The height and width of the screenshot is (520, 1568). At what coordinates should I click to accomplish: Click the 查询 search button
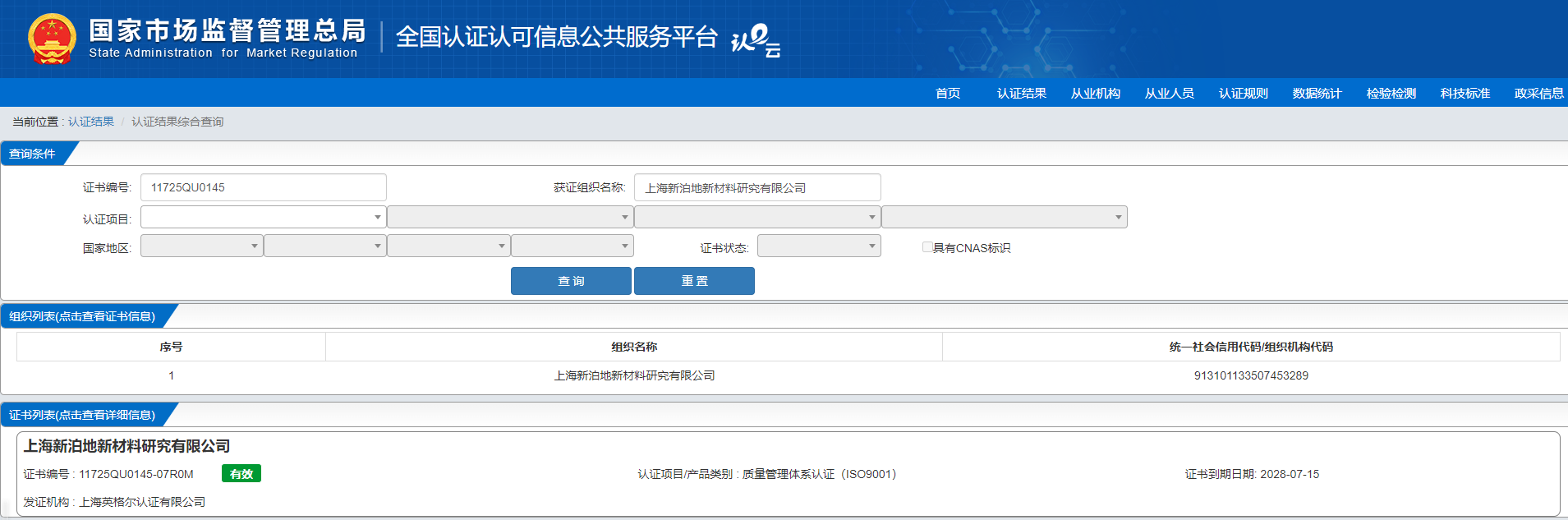(571, 281)
